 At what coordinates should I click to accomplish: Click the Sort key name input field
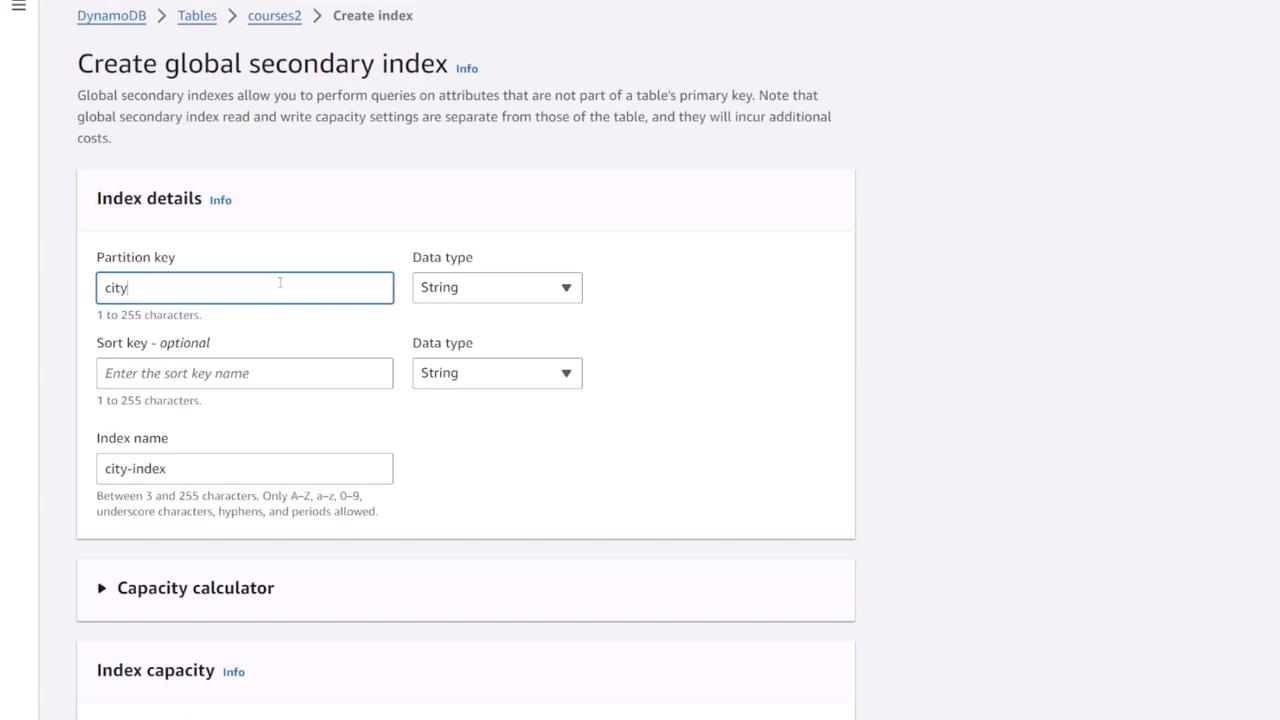(x=244, y=373)
